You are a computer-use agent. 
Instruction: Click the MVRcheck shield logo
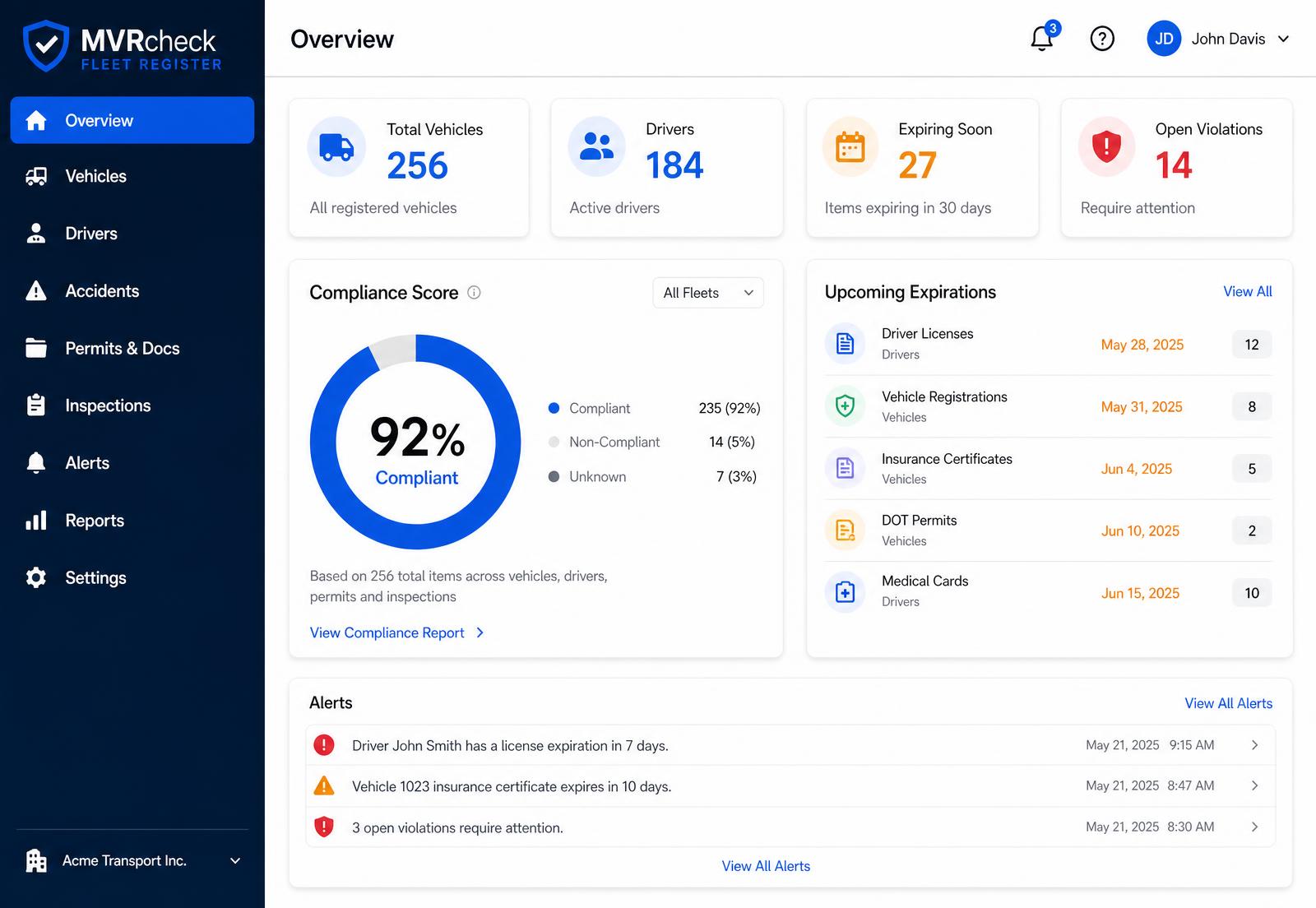[46, 46]
